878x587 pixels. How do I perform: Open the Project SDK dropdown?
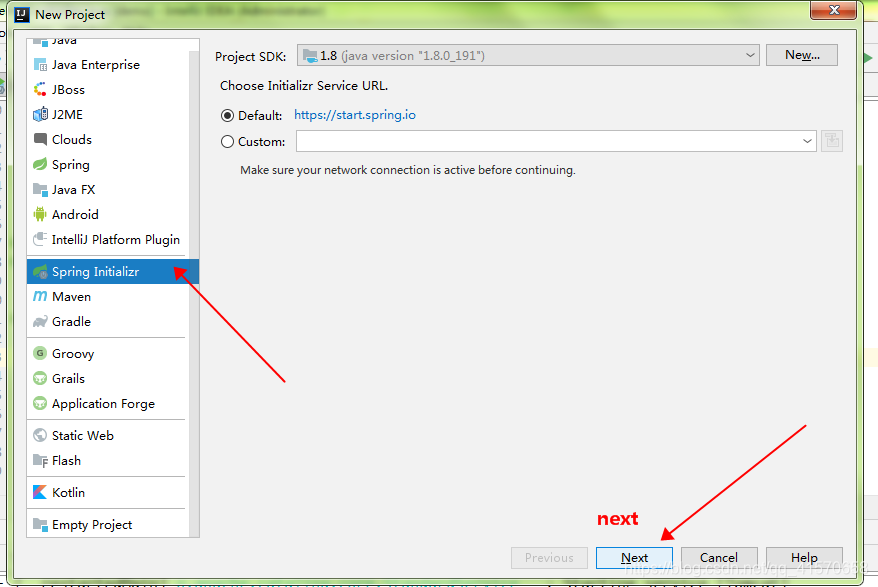coord(528,55)
